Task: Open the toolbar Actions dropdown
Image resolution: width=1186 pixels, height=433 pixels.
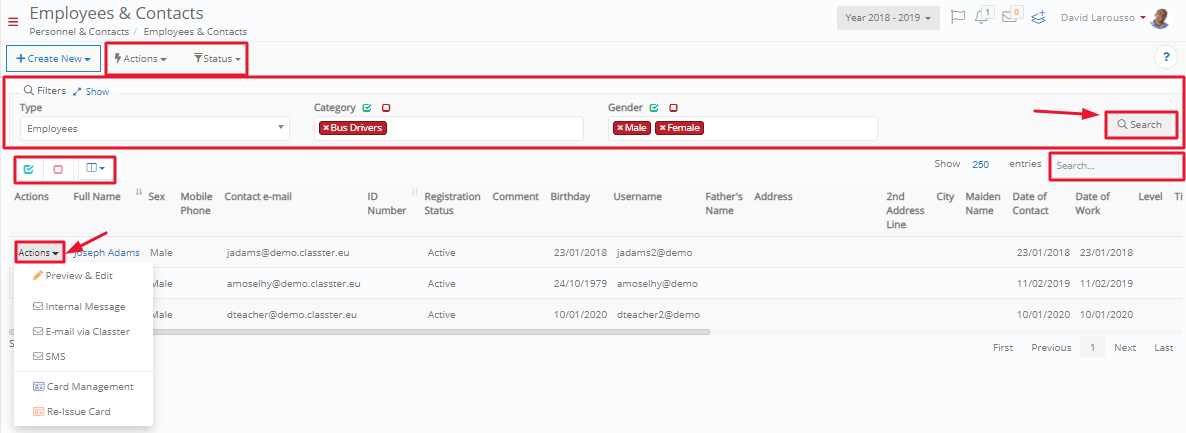Action: pyautogui.click(x=141, y=58)
